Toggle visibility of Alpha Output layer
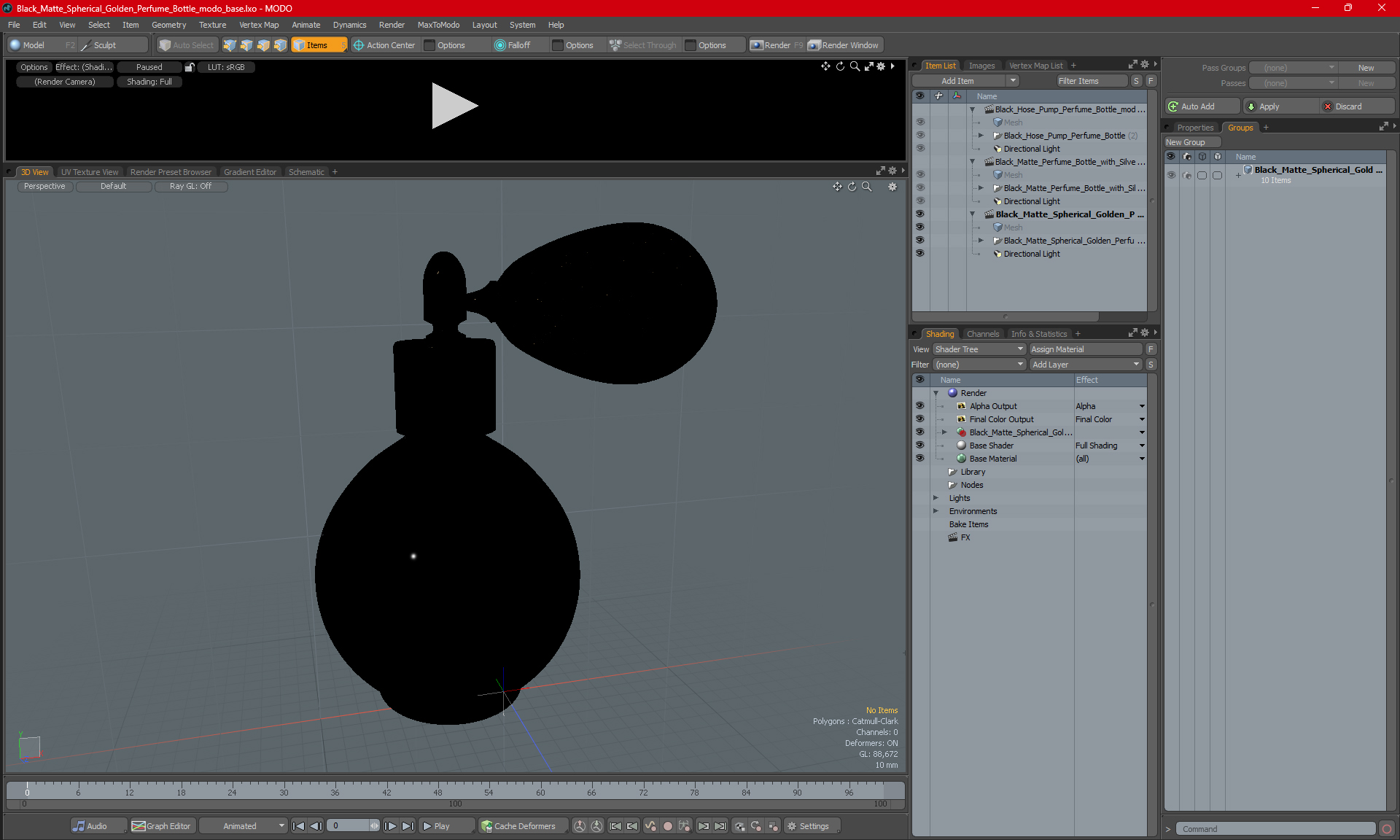1400x840 pixels. pyautogui.click(x=919, y=405)
